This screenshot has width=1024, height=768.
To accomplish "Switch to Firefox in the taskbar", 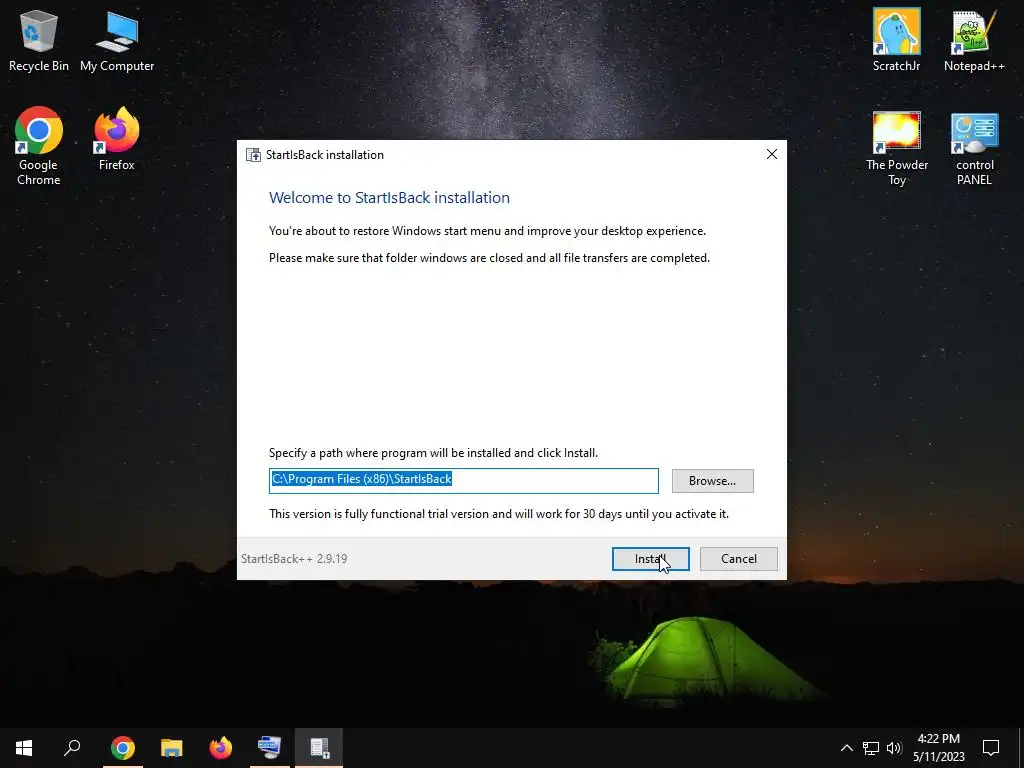I will click(x=221, y=748).
